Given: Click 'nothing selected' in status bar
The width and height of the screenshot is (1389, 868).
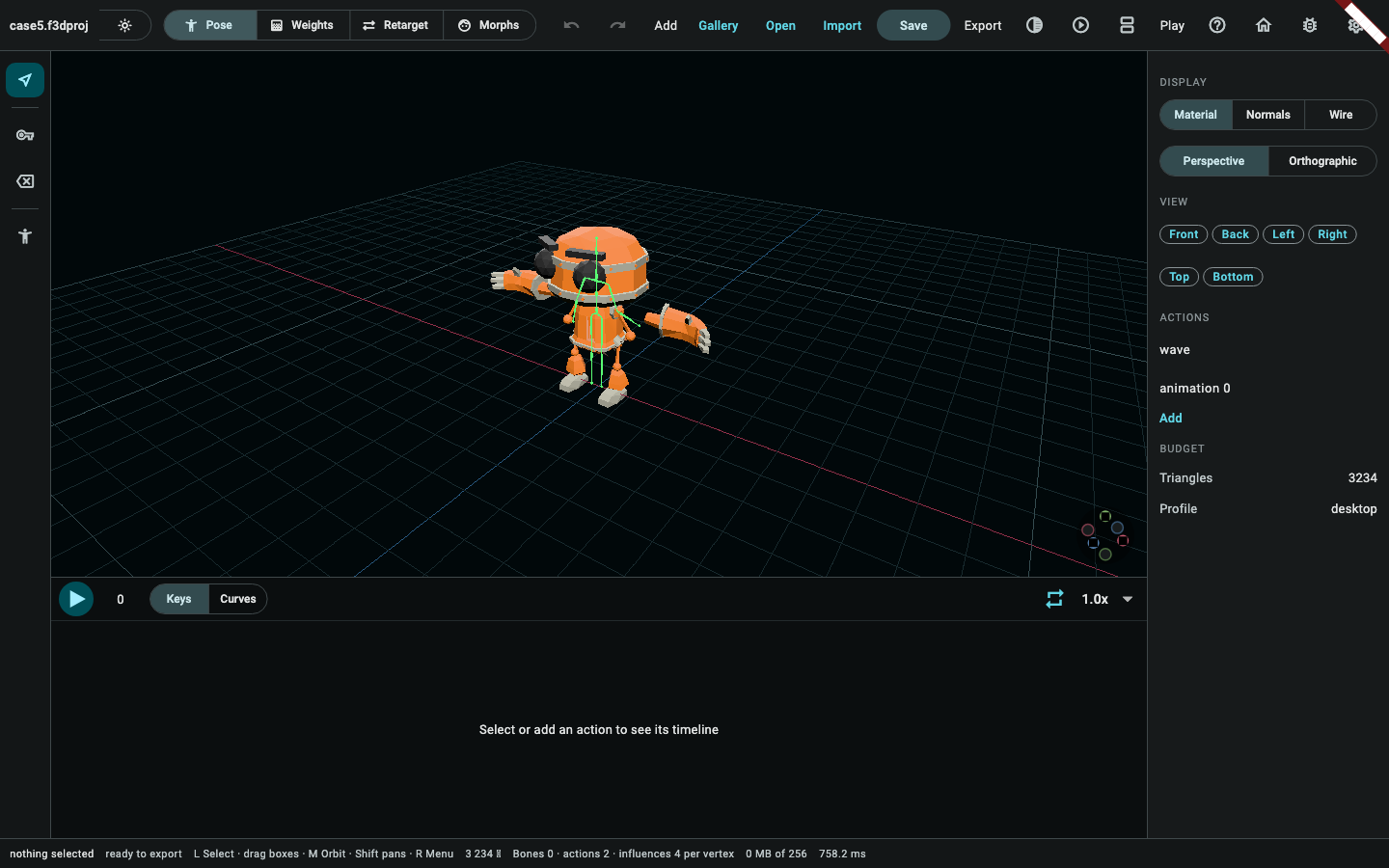Looking at the screenshot, I should 52,854.
